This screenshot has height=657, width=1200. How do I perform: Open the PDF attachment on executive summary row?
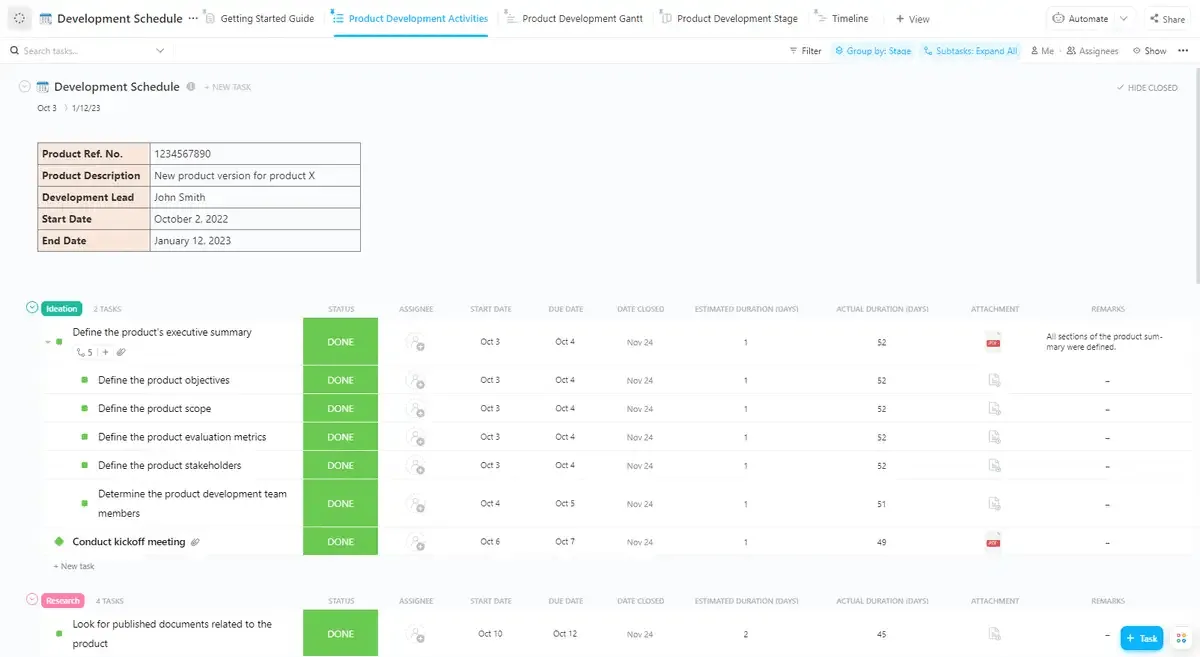[993, 342]
